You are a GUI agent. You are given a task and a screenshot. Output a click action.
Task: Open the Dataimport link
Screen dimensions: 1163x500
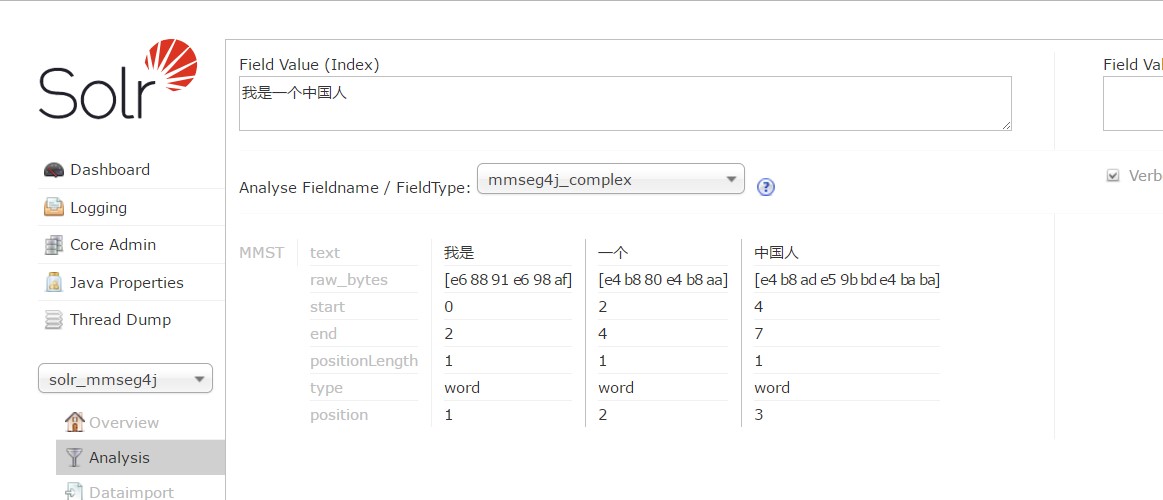(x=131, y=492)
